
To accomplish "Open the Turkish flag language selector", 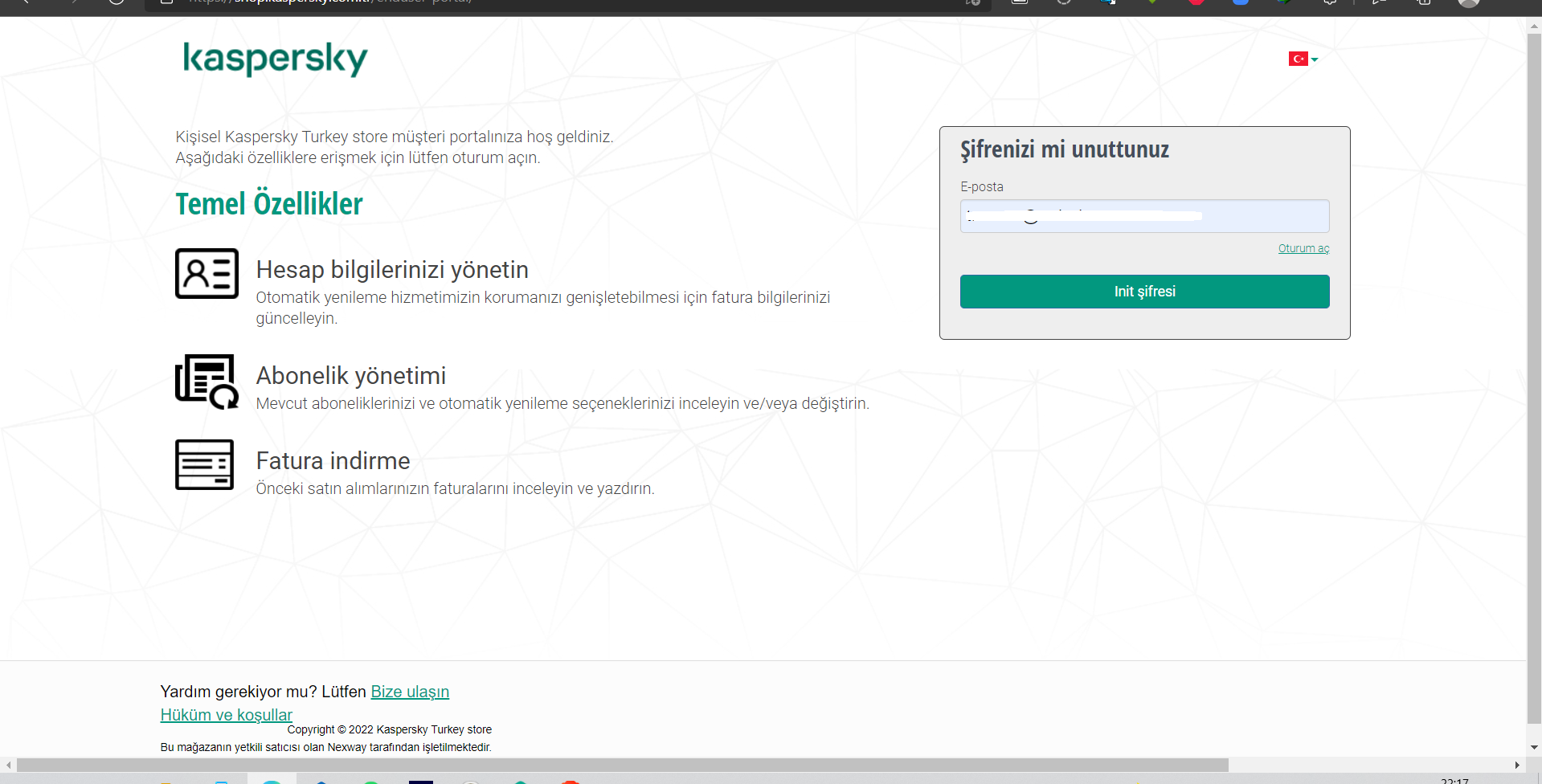I will 1303,59.
